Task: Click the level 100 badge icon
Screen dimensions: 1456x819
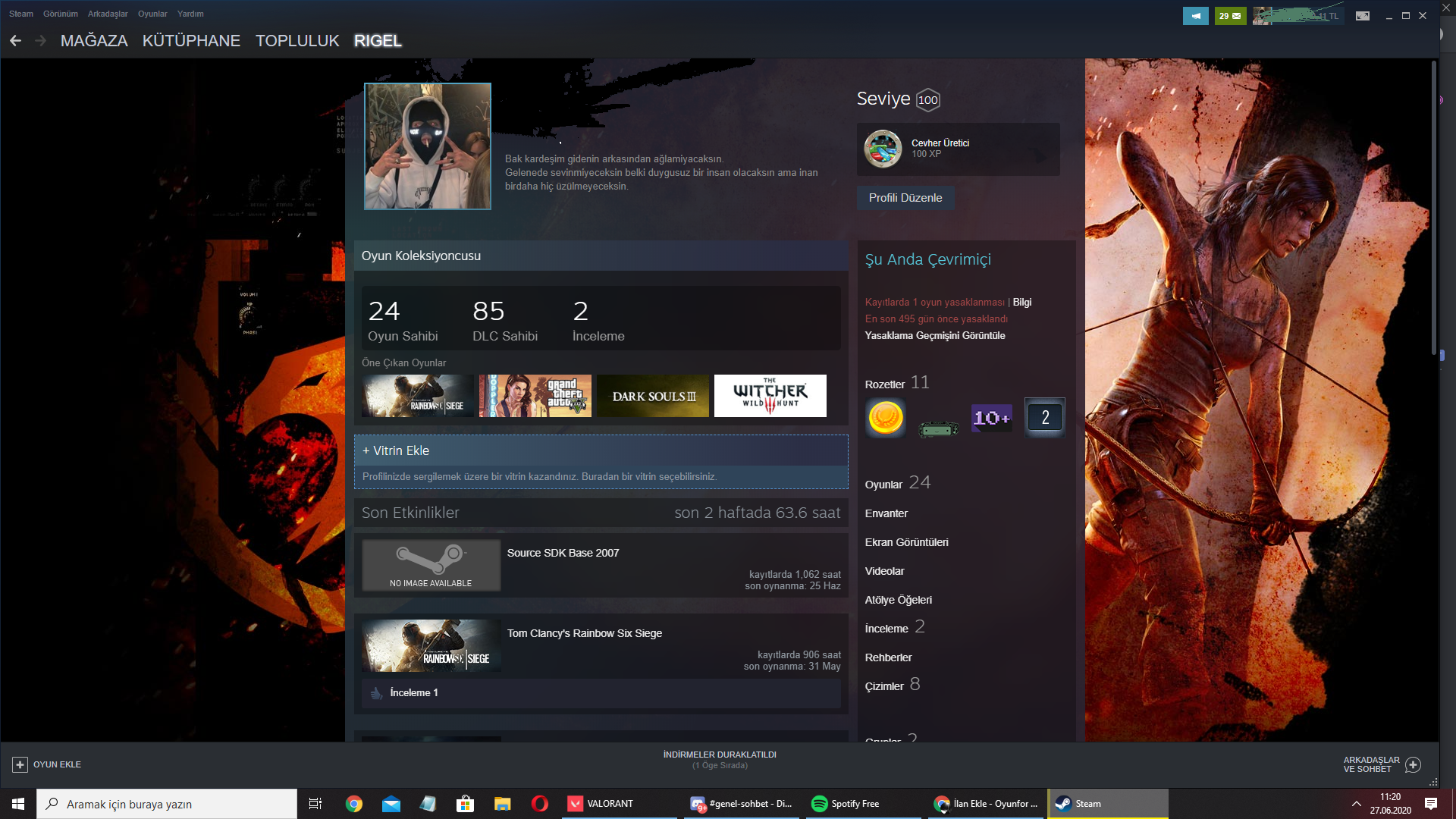Action: click(x=928, y=100)
